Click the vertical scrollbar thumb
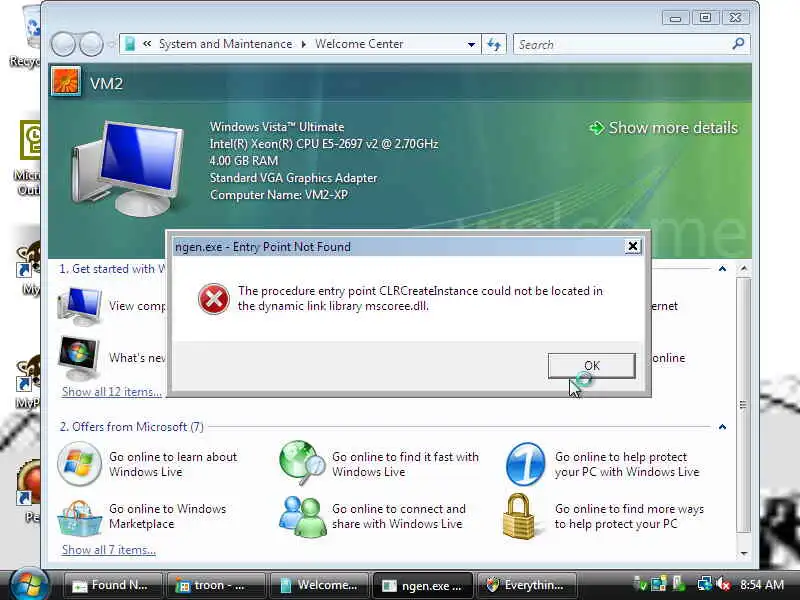Image resolution: width=800 pixels, height=600 pixels. pyautogui.click(x=744, y=405)
